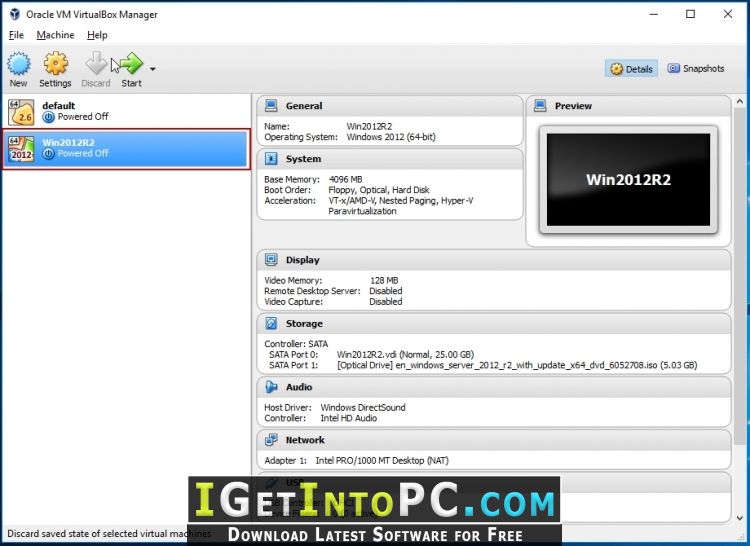Viewport: 750px width, 546px height.
Task: Click the Network section icon
Action: (x=271, y=440)
